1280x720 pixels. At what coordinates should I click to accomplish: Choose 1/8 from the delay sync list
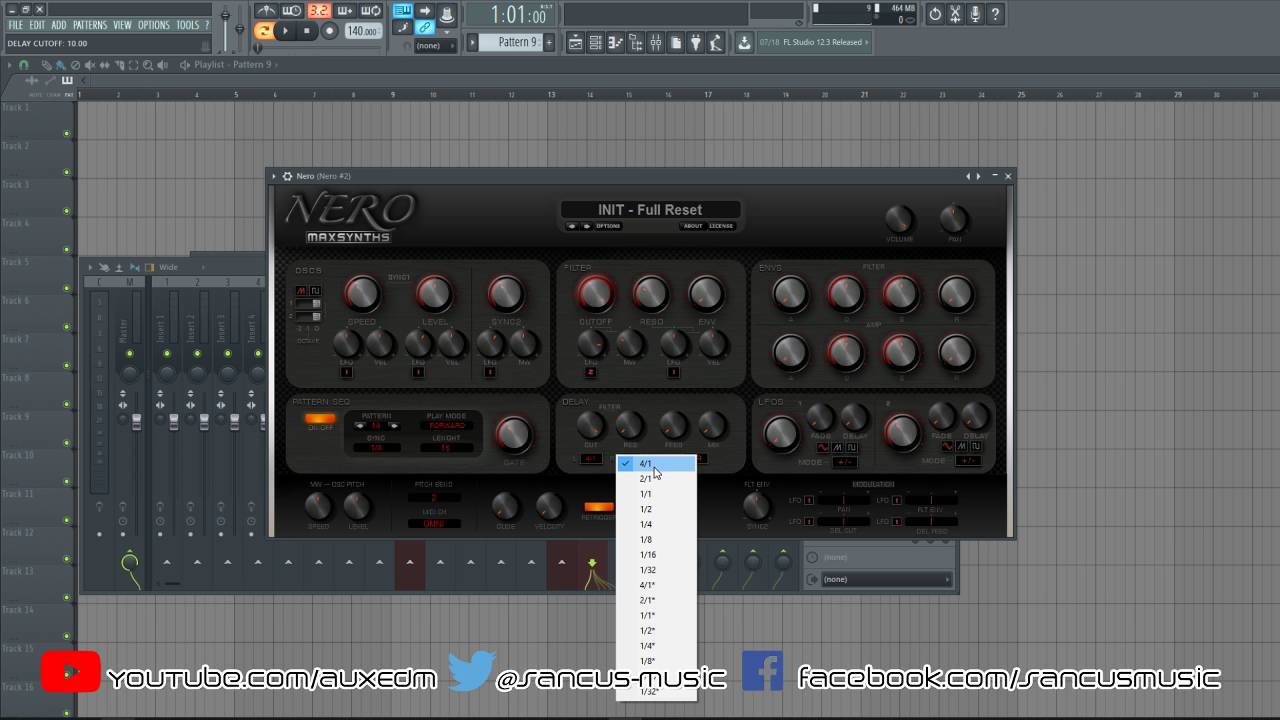point(656,540)
